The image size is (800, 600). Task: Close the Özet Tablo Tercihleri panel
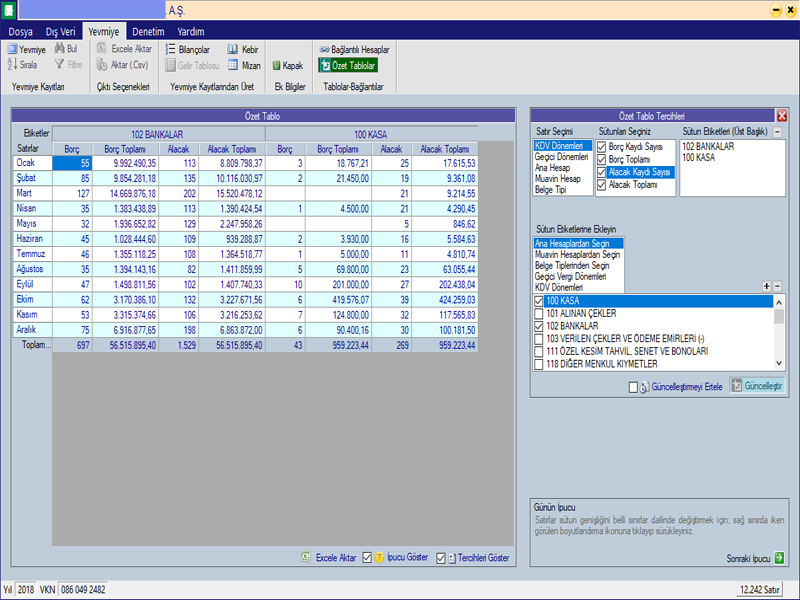pyautogui.click(x=782, y=115)
